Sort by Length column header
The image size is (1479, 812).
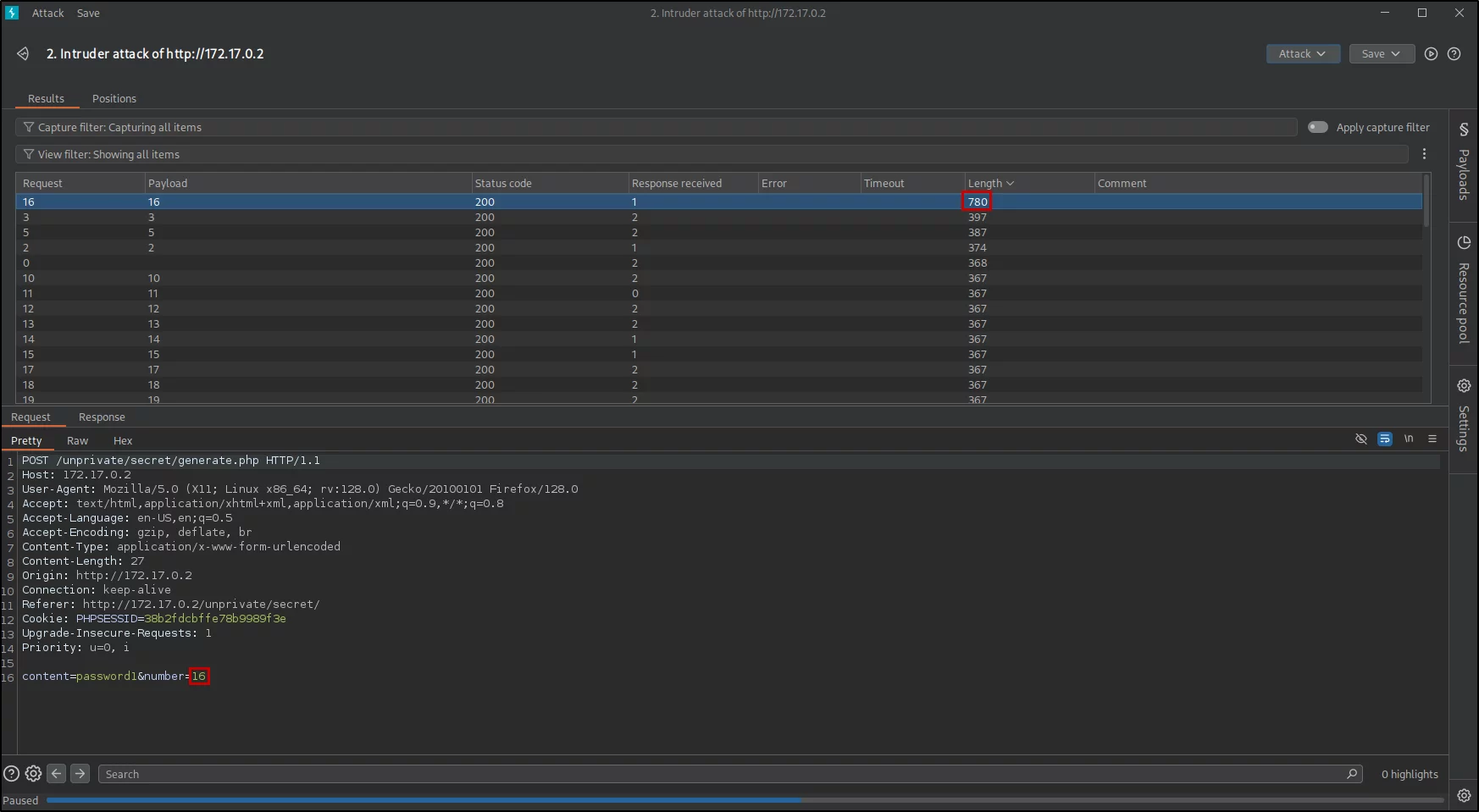click(1028, 183)
